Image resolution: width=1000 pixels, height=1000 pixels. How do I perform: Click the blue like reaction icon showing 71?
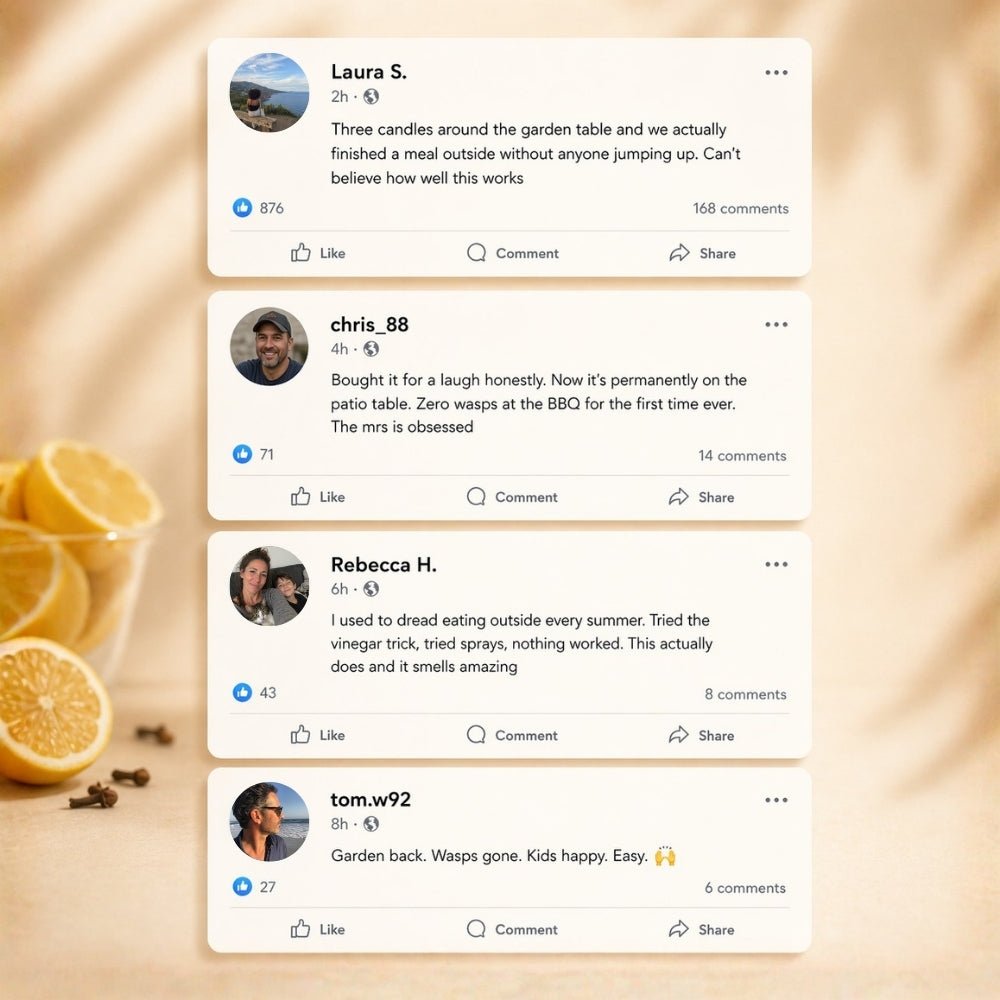pyautogui.click(x=242, y=454)
